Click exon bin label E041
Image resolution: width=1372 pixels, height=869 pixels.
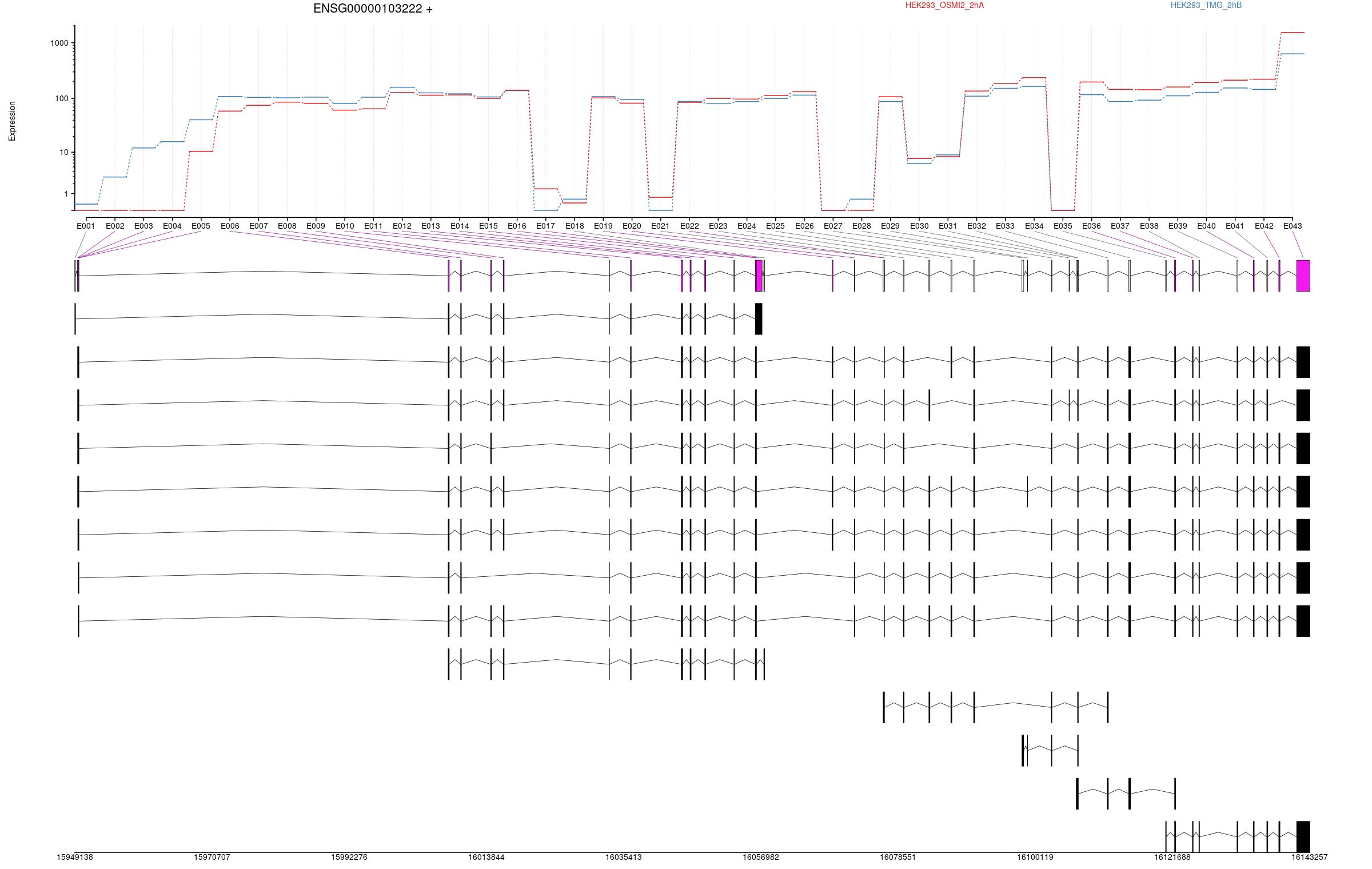pyautogui.click(x=1235, y=226)
